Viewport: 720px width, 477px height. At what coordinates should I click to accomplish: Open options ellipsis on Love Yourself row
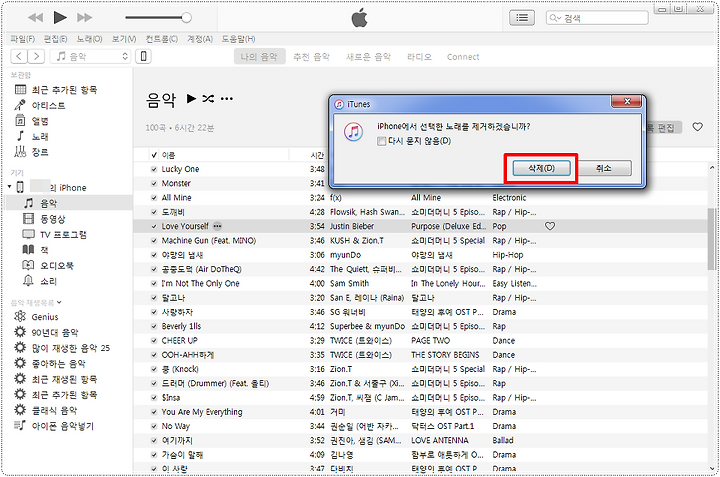(x=218, y=226)
